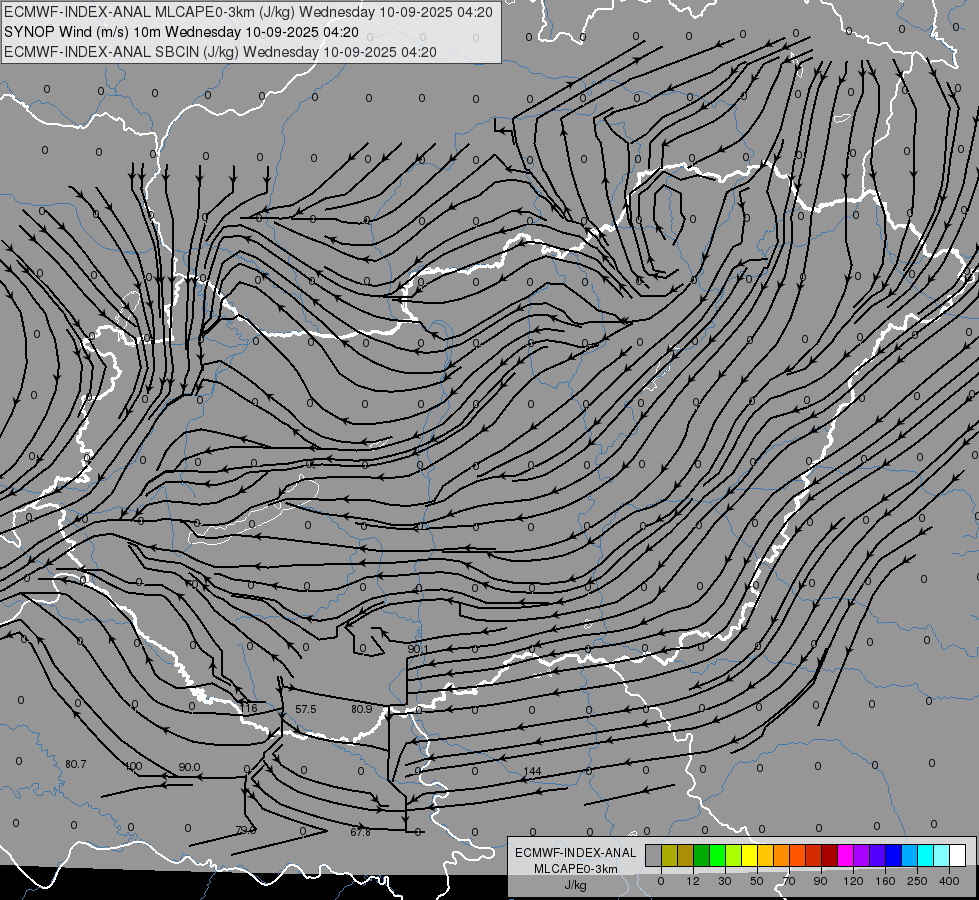Click the MLCAPE0-3km title line at top
Image resolution: width=979 pixels, height=900 pixels.
point(248,12)
